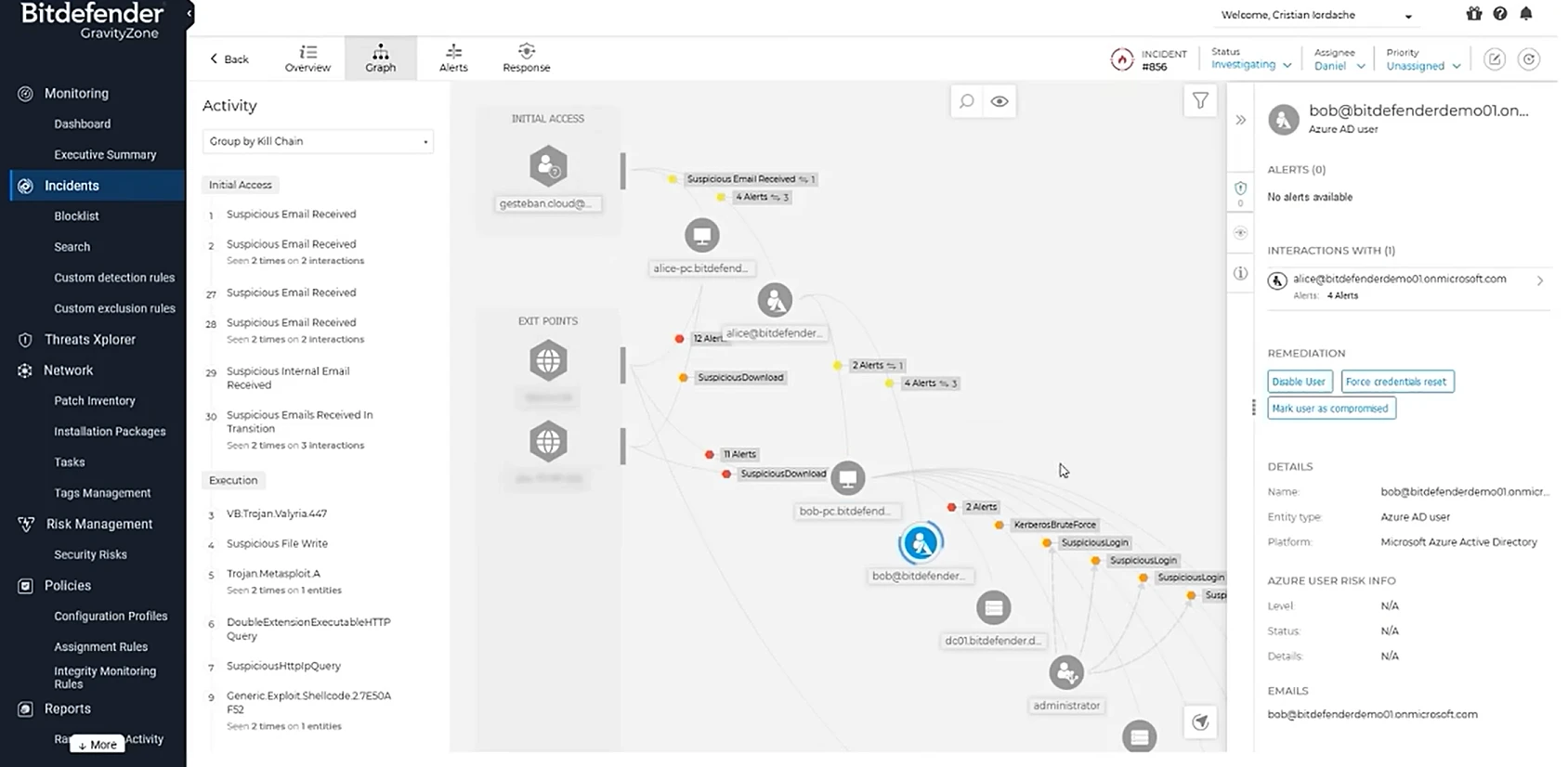This screenshot has height=767, width=1568.
Task: Toggle graph visibility eye icon
Action: (1000, 101)
